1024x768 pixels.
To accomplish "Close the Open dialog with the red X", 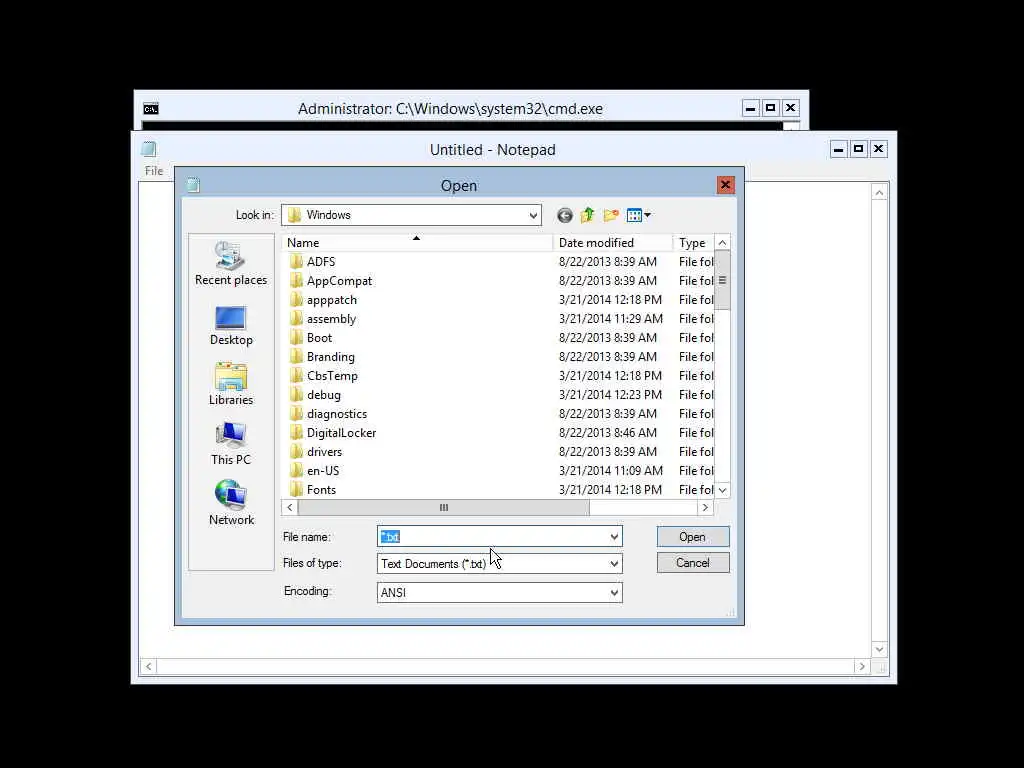I will pos(725,185).
